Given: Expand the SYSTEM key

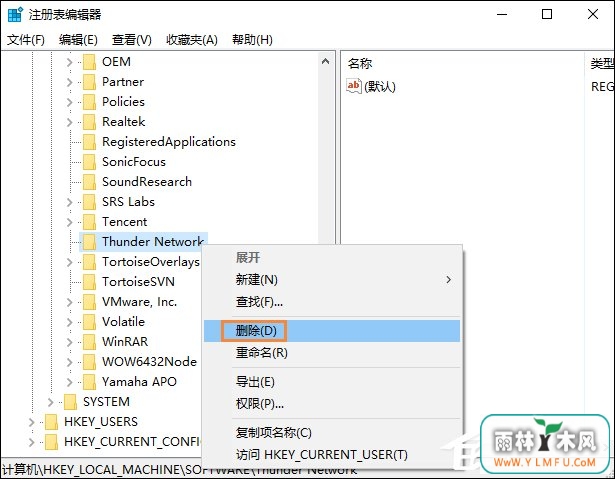Looking at the screenshot, I should 50,402.
